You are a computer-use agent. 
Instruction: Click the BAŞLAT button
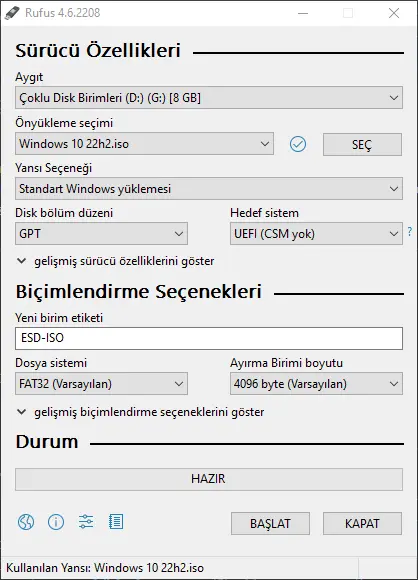pyautogui.click(x=270, y=523)
